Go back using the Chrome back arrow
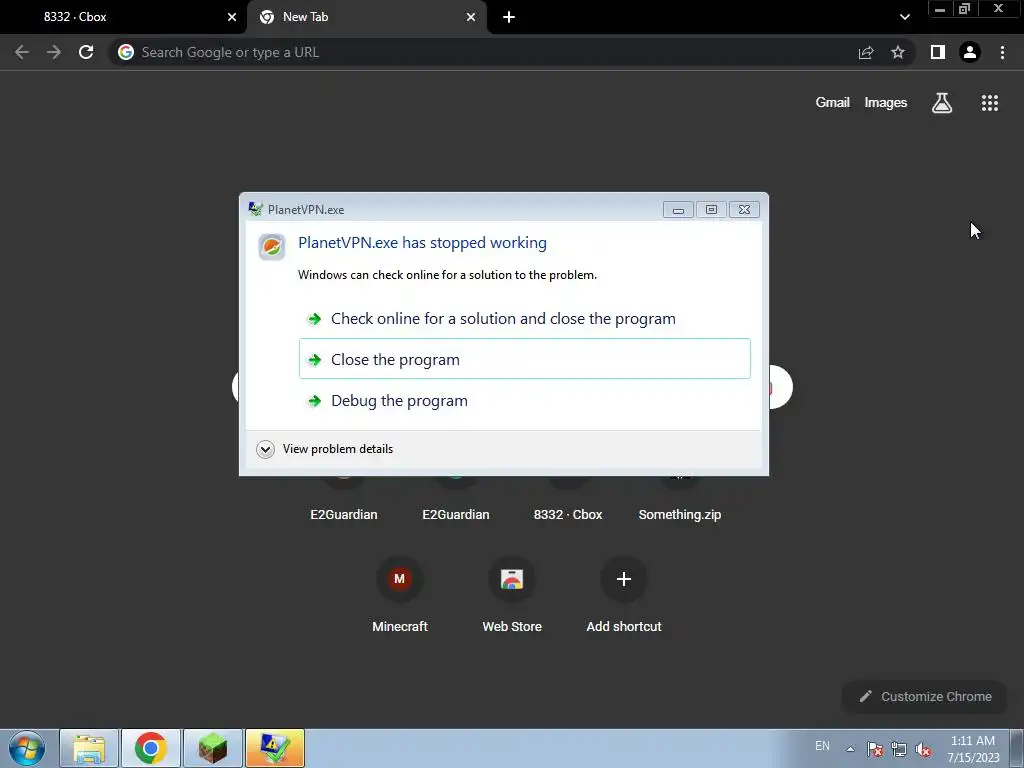 22,52
